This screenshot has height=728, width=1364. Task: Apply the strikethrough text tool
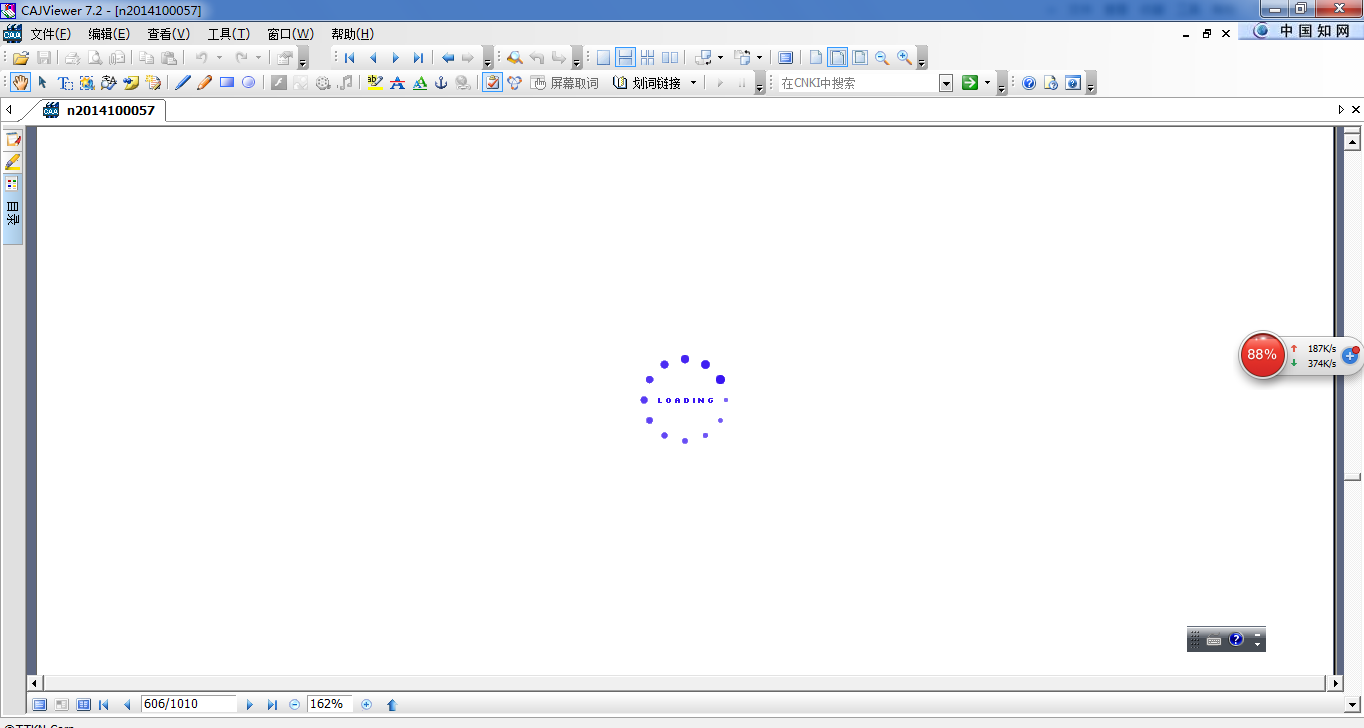397,83
